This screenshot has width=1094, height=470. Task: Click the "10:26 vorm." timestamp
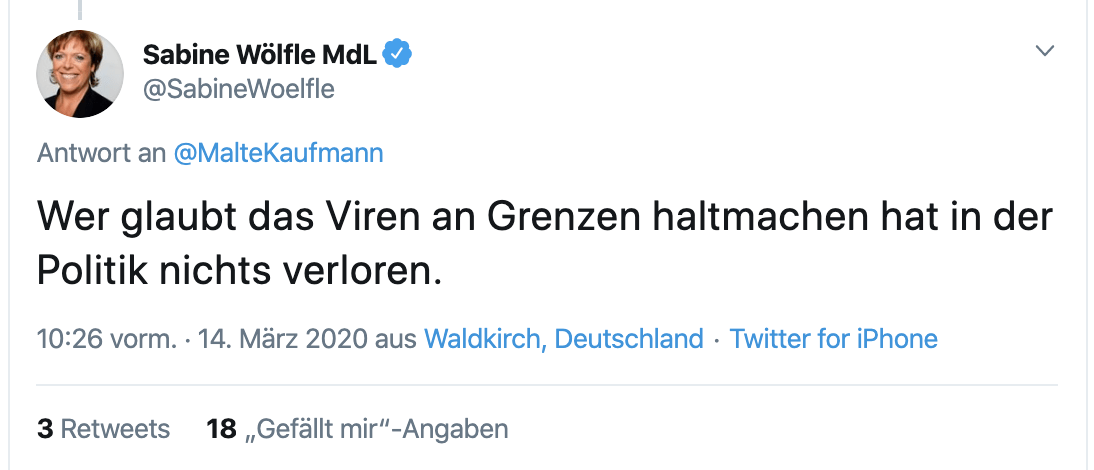click(106, 338)
